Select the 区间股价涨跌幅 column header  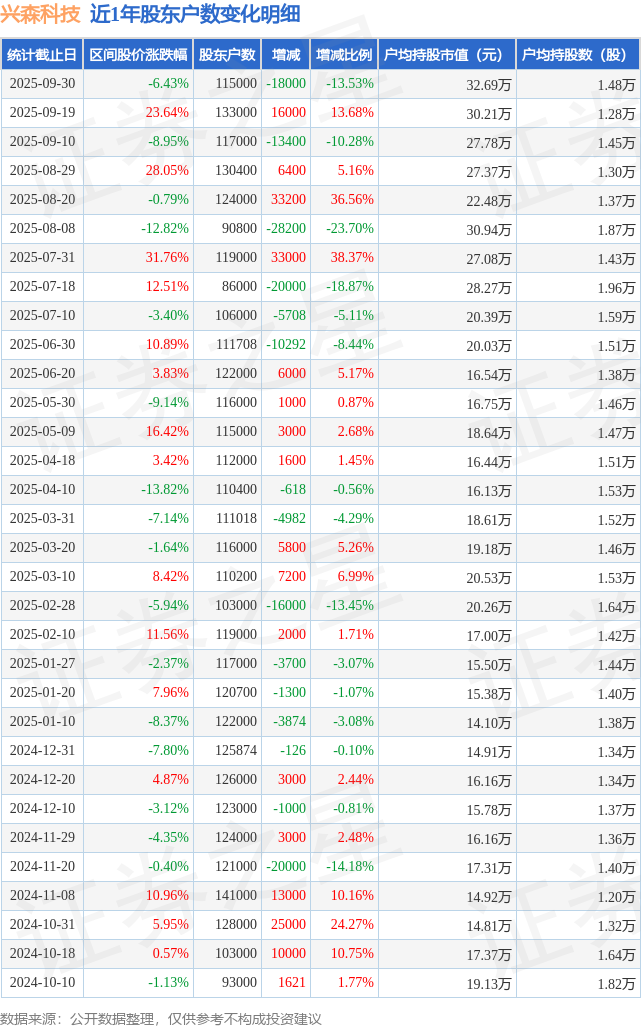tap(137, 55)
